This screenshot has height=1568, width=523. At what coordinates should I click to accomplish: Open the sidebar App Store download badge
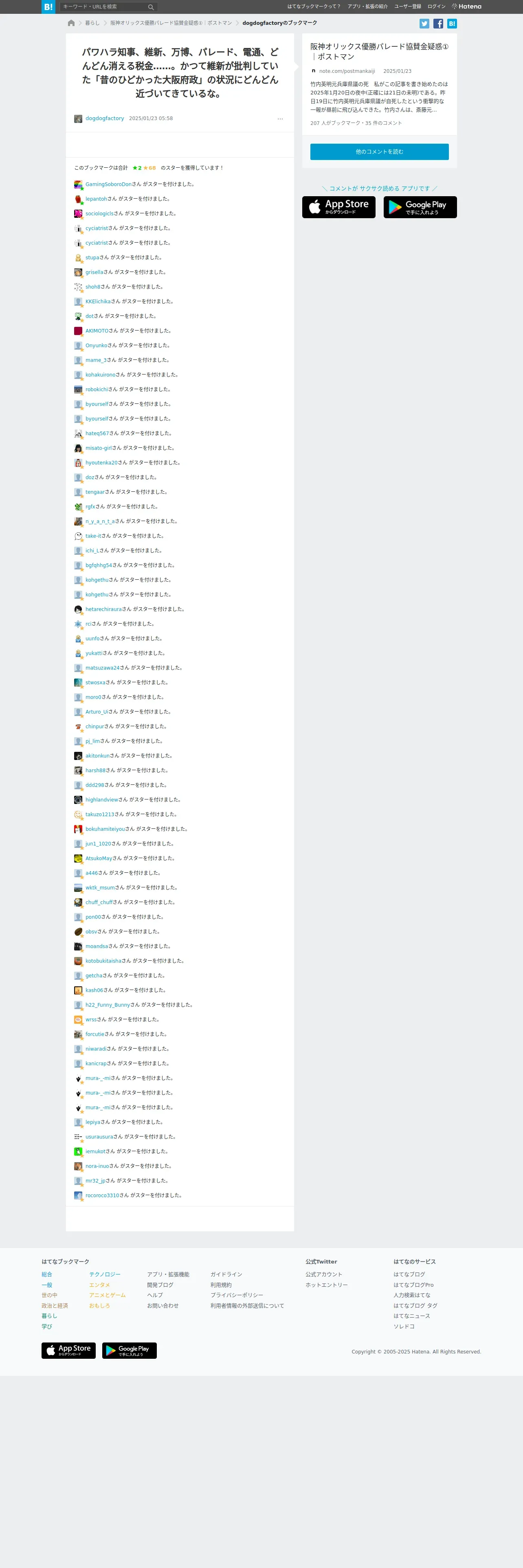(338, 207)
